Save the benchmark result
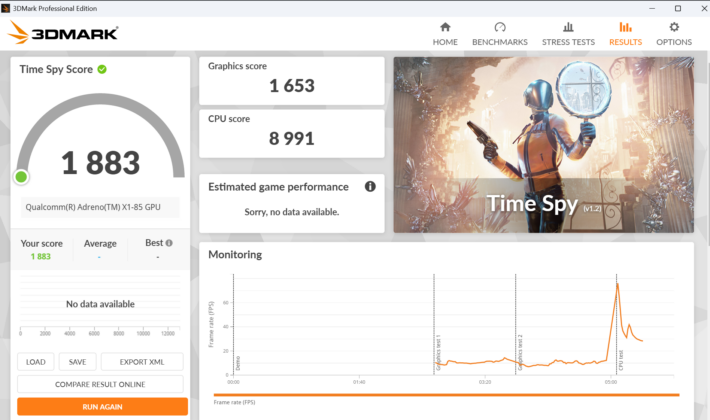 [x=77, y=362]
